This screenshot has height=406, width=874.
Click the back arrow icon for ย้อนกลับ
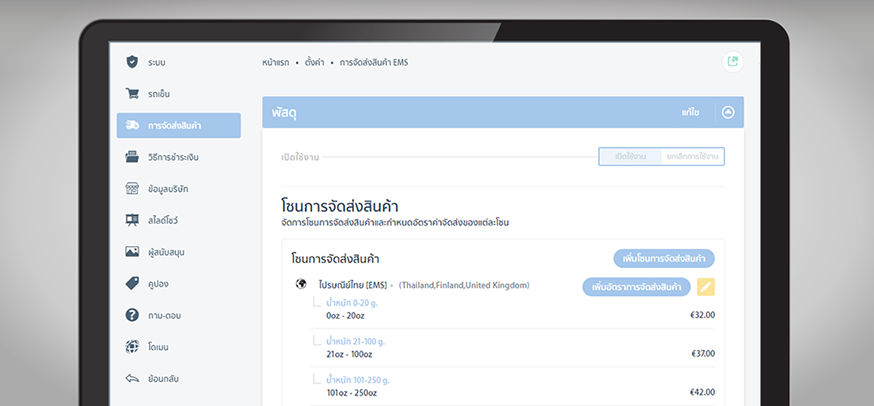click(132, 379)
